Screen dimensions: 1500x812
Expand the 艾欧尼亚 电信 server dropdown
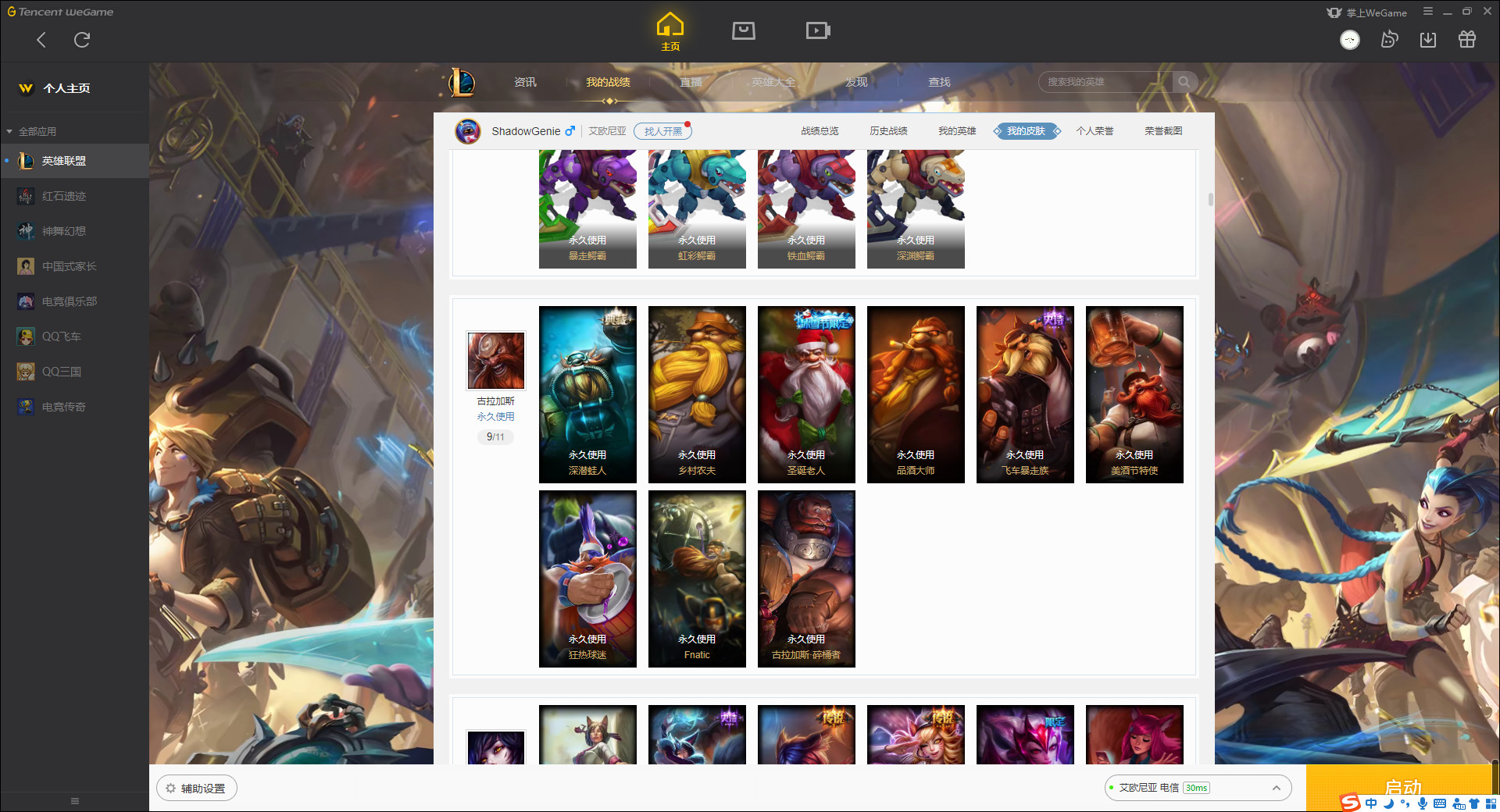click(x=1197, y=788)
